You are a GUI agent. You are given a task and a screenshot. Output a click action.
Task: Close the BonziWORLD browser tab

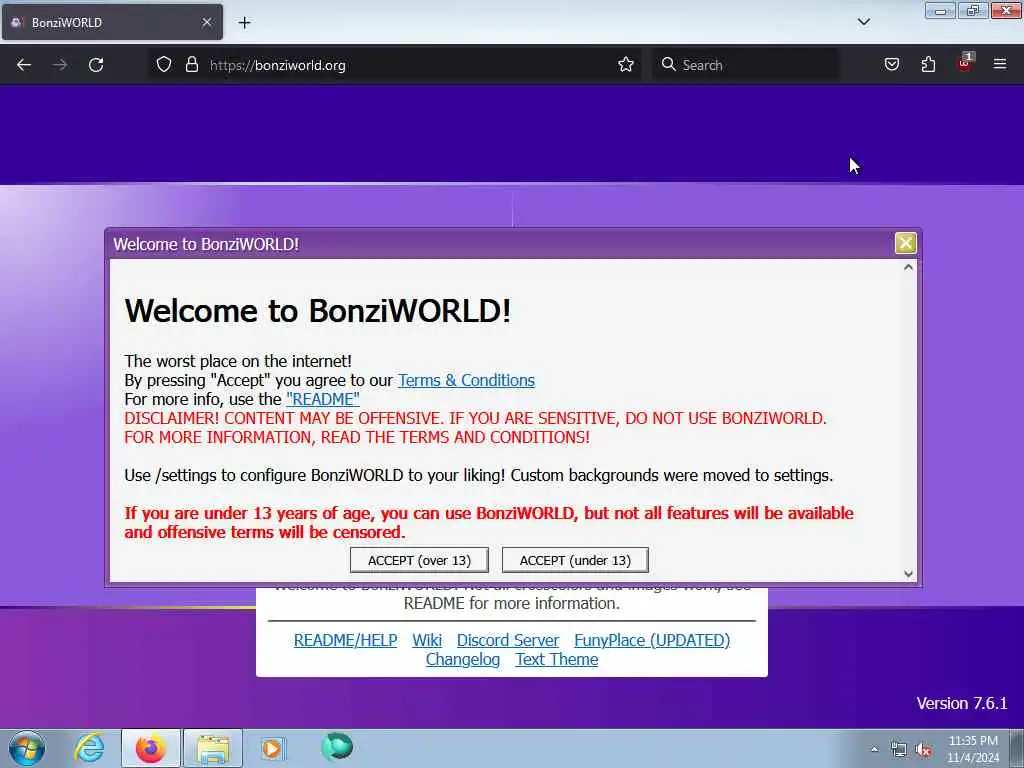coord(206,22)
